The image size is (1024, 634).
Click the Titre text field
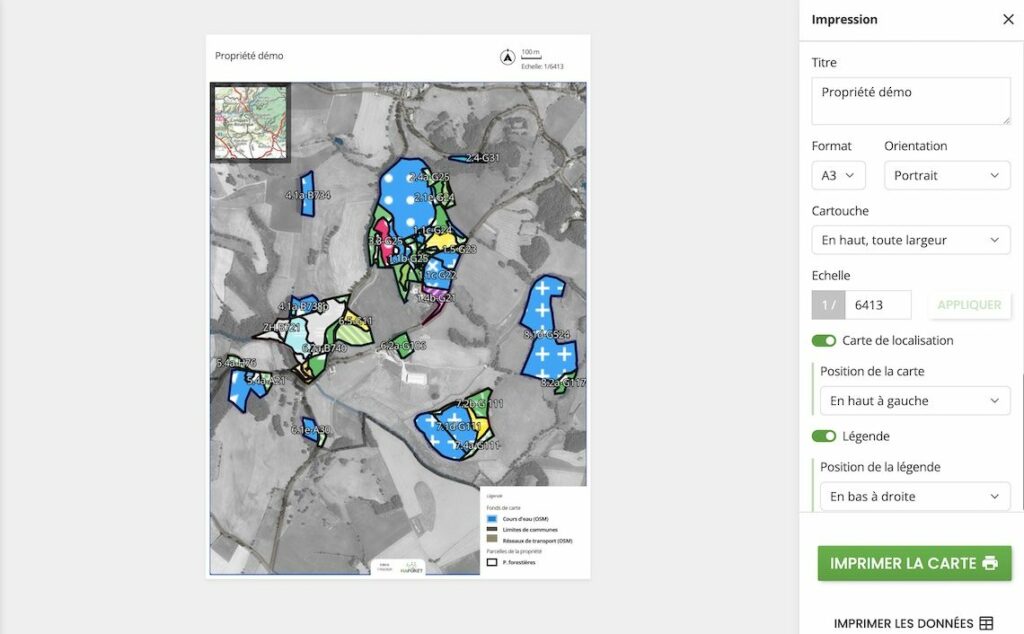[910, 100]
